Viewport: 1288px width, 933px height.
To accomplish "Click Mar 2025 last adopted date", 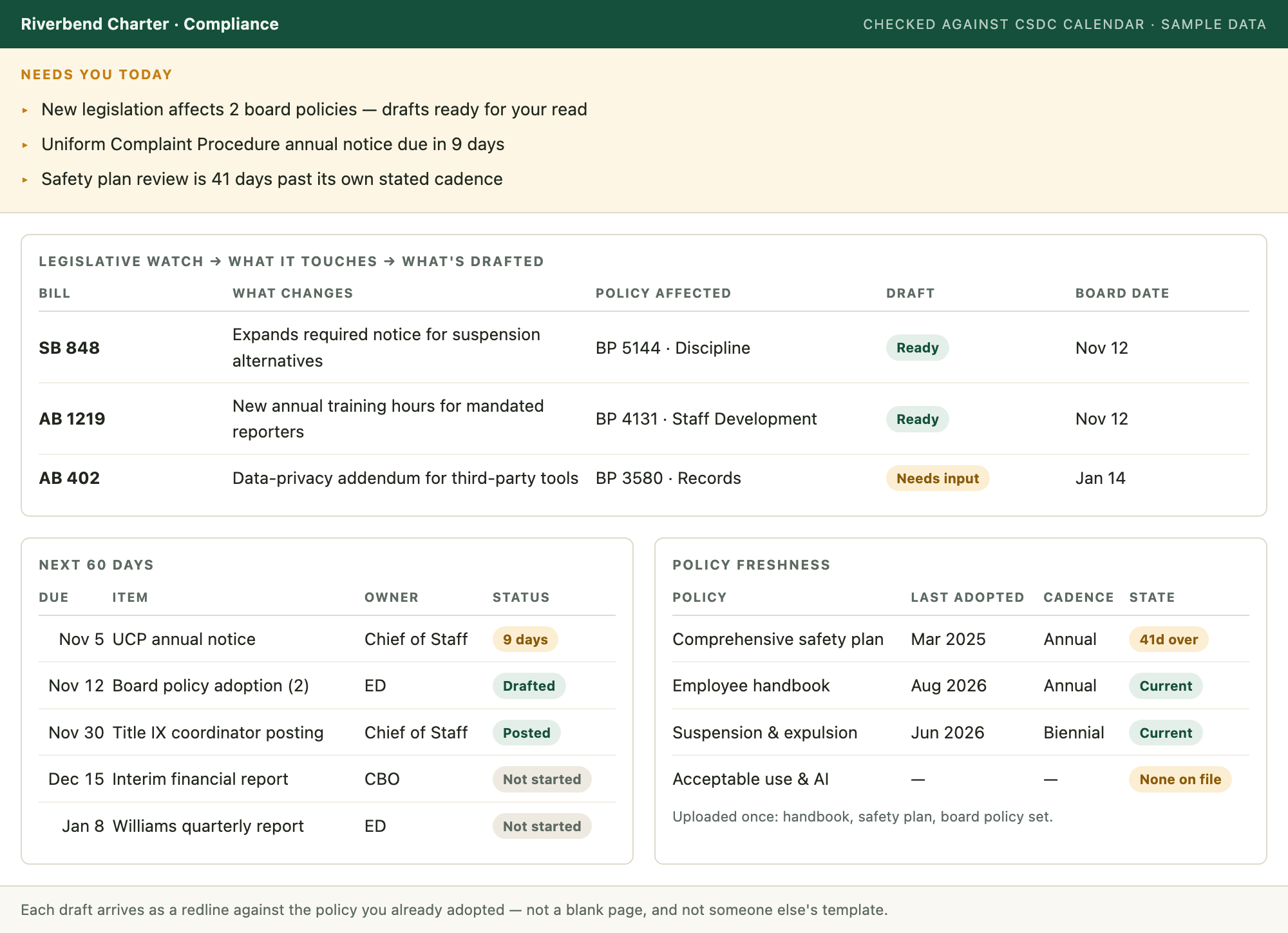I will [x=949, y=639].
